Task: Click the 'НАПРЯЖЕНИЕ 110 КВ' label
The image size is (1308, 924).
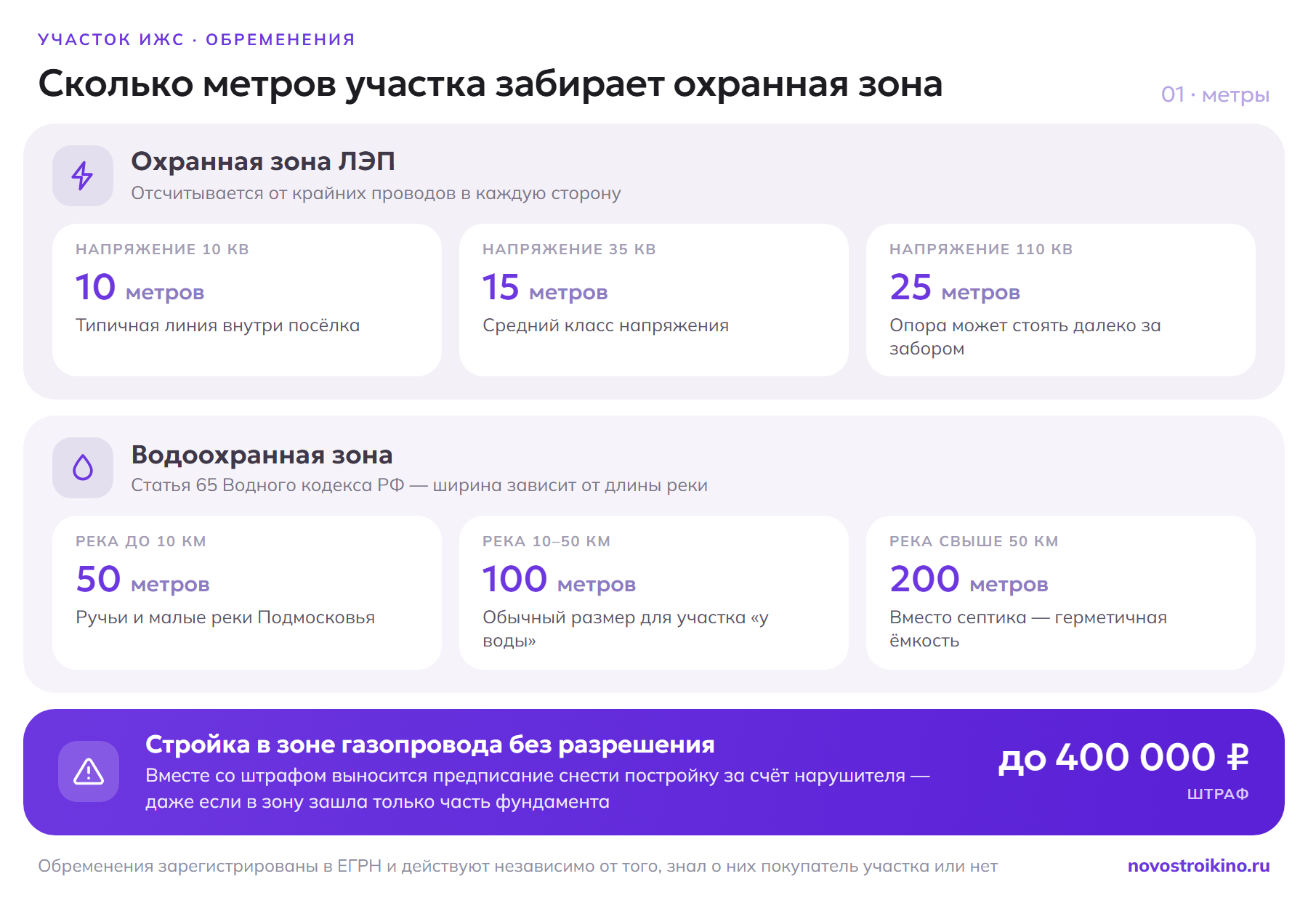Action: click(x=981, y=249)
